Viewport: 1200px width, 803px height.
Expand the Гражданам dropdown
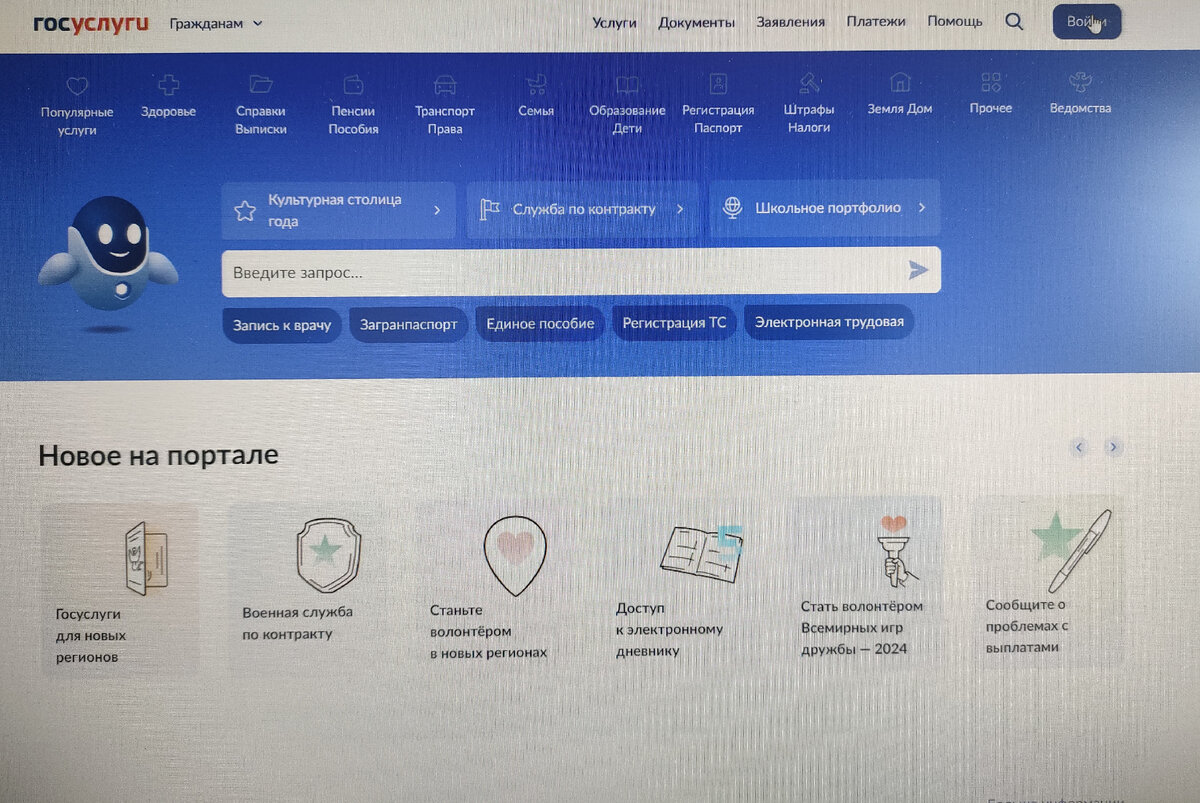pos(216,23)
